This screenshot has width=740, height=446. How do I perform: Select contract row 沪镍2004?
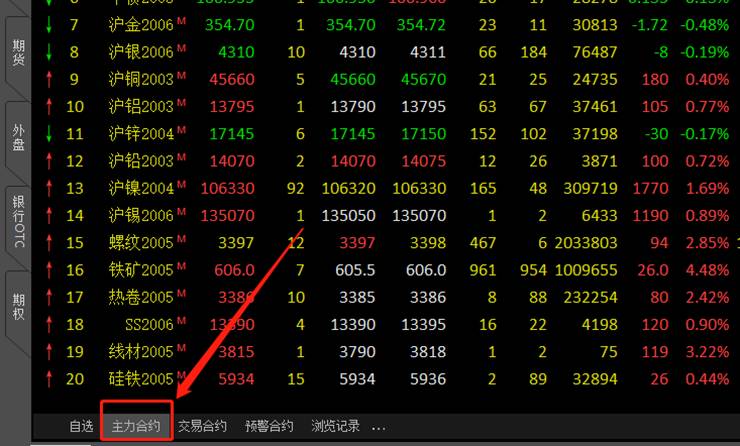[x=386, y=188]
